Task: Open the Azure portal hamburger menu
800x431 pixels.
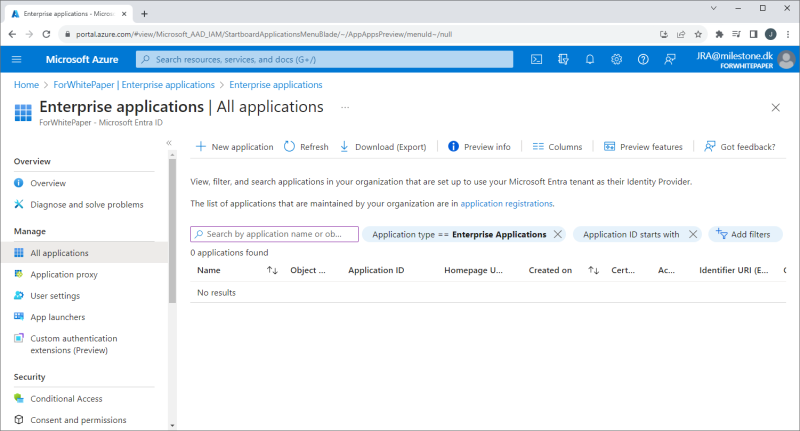Action: click(x=17, y=59)
